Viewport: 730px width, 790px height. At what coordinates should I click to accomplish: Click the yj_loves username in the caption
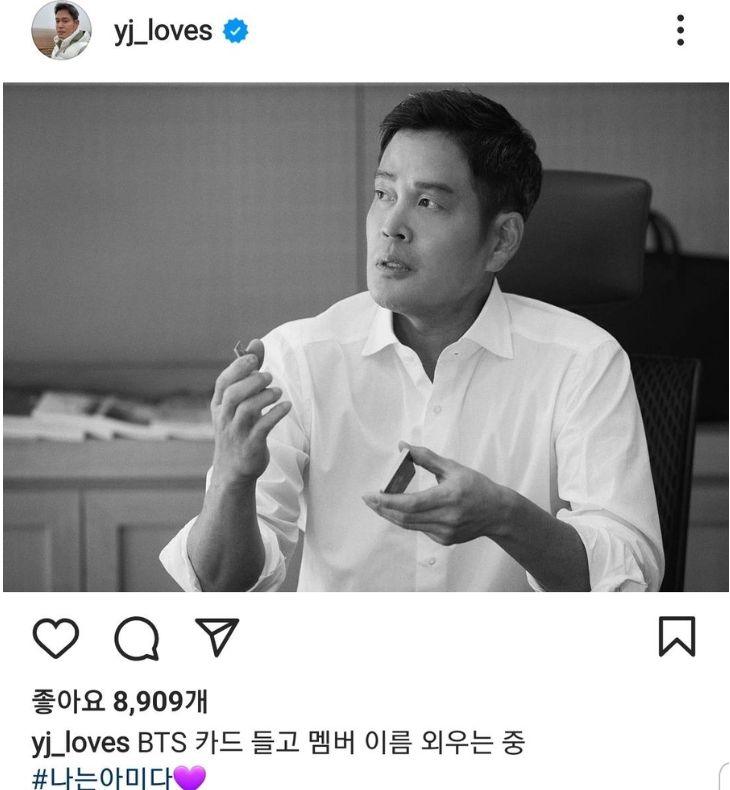[81, 744]
